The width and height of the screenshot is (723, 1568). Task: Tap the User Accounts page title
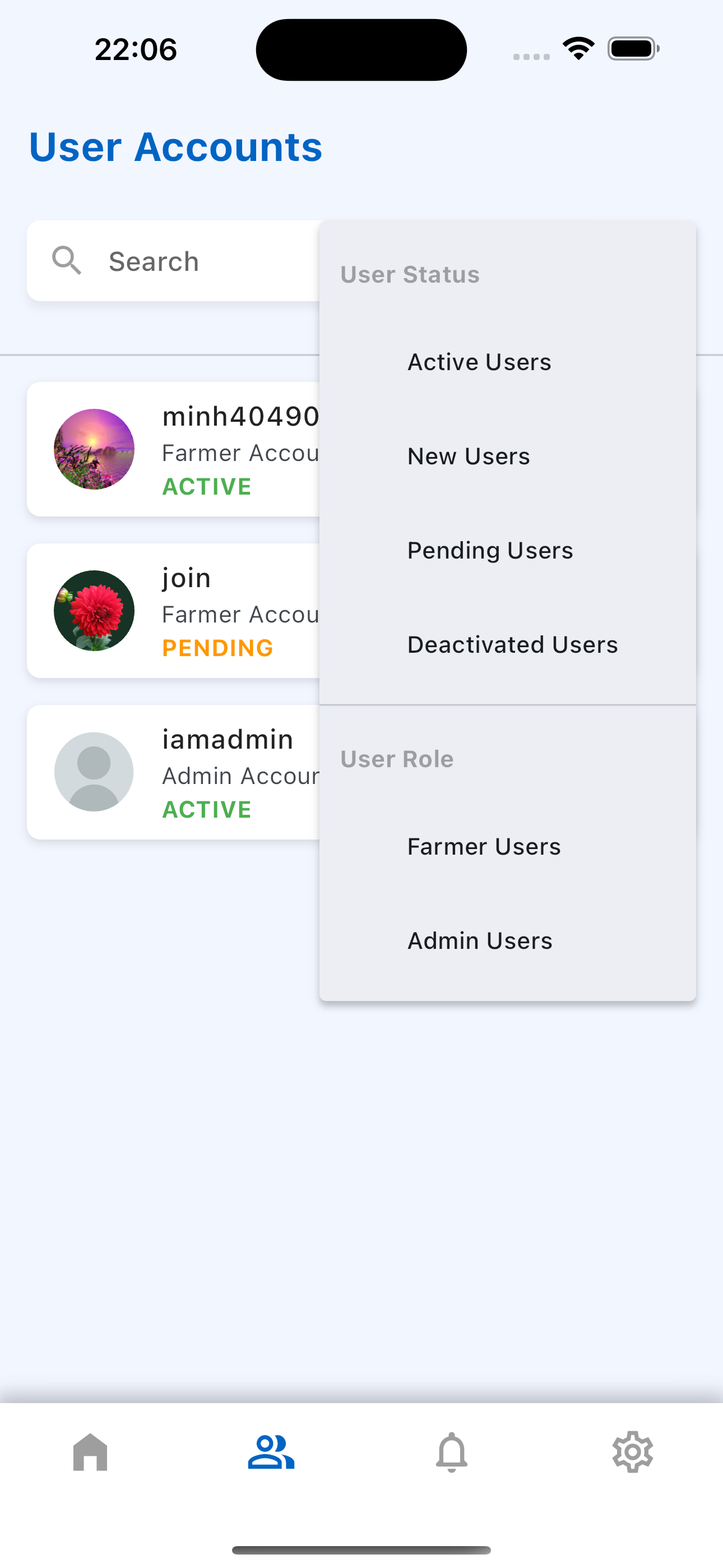click(x=175, y=147)
